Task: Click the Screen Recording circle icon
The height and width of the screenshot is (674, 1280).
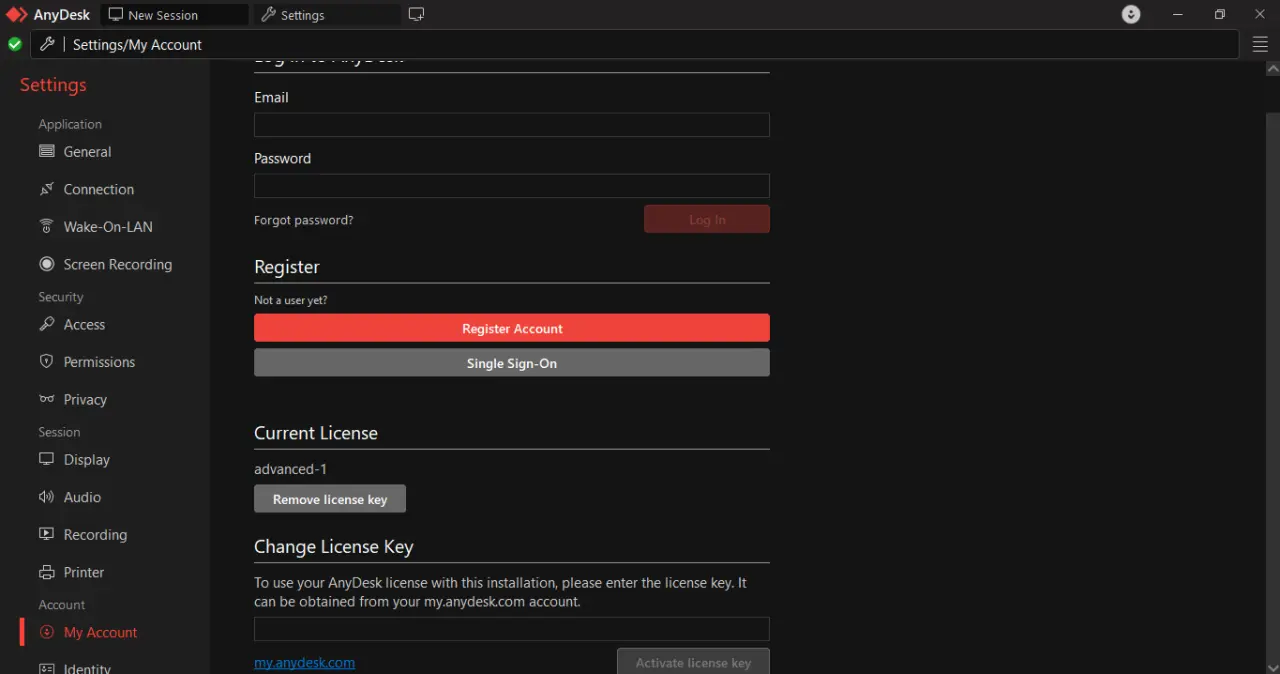Action: click(x=46, y=264)
